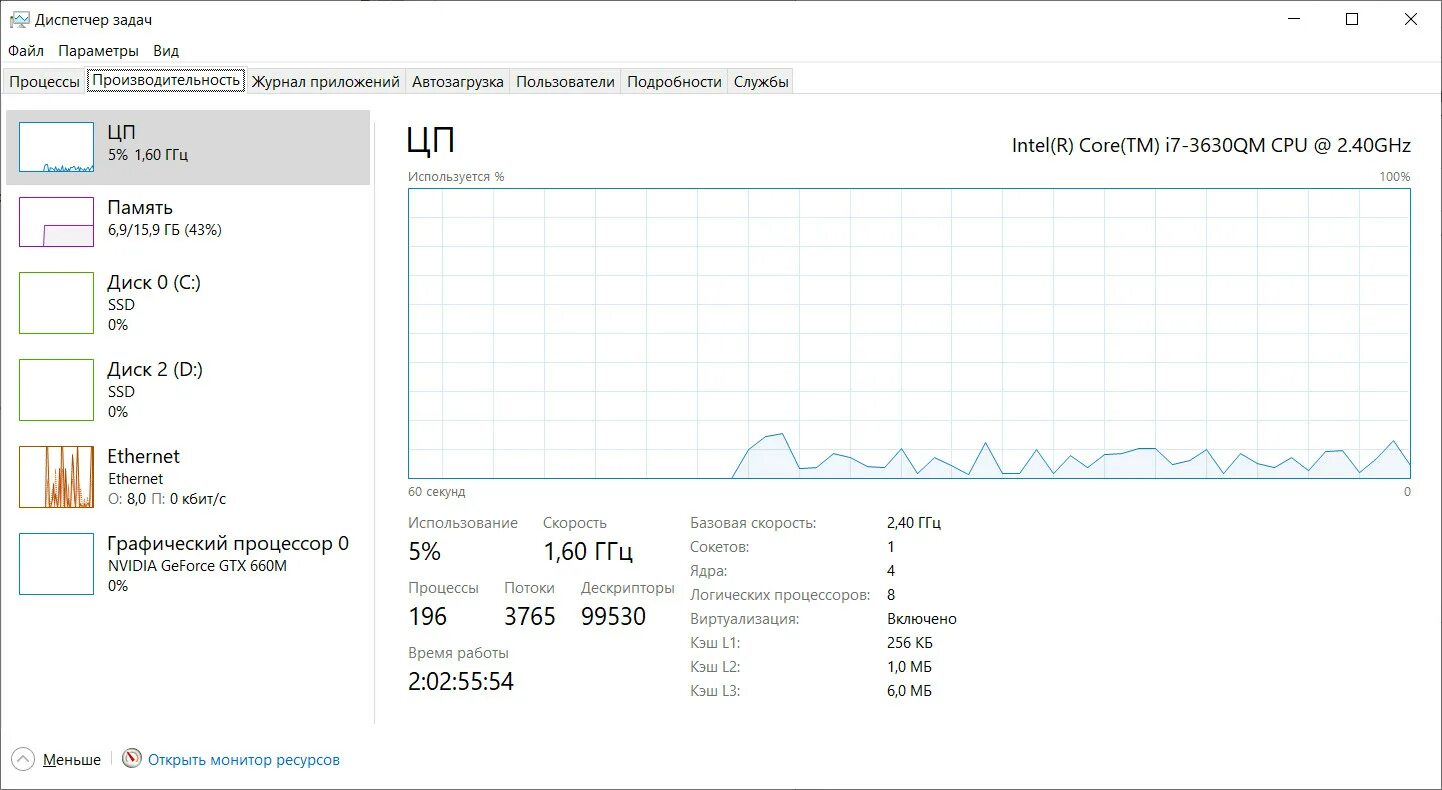1442x790 pixels.
Task: Select the Память memory usage thumbnail
Action: (56, 222)
